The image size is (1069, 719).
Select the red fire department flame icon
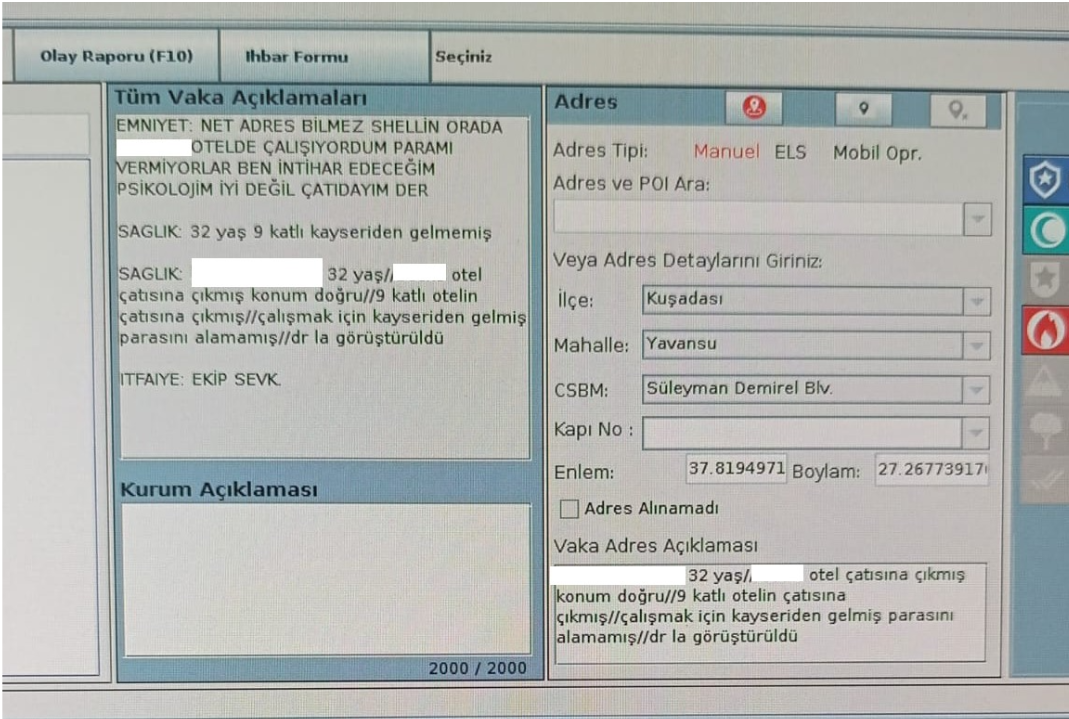1045,329
